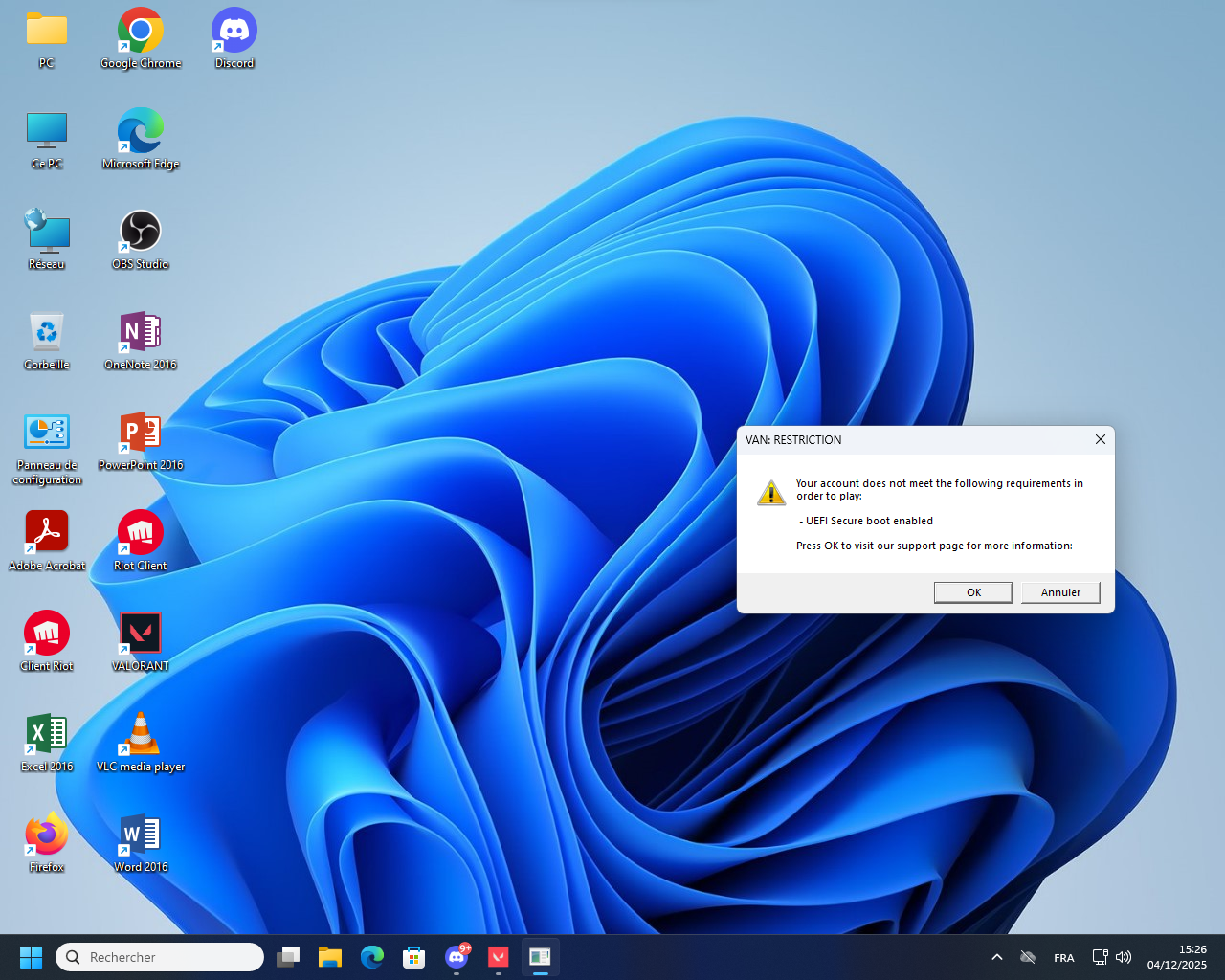1225x980 pixels.
Task: Select the Adobe Acrobat desktop shortcut
Action: (x=47, y=542)
